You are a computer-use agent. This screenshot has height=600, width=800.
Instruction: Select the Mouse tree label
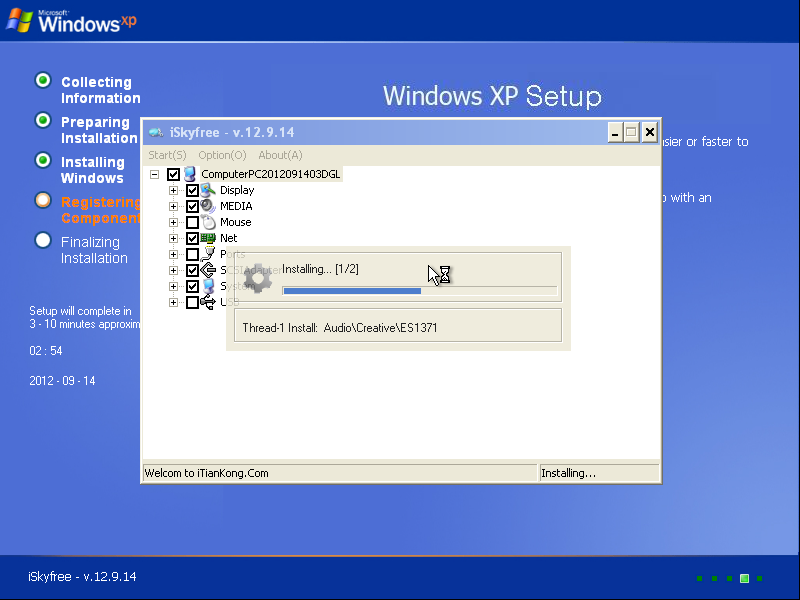point(236,222)
